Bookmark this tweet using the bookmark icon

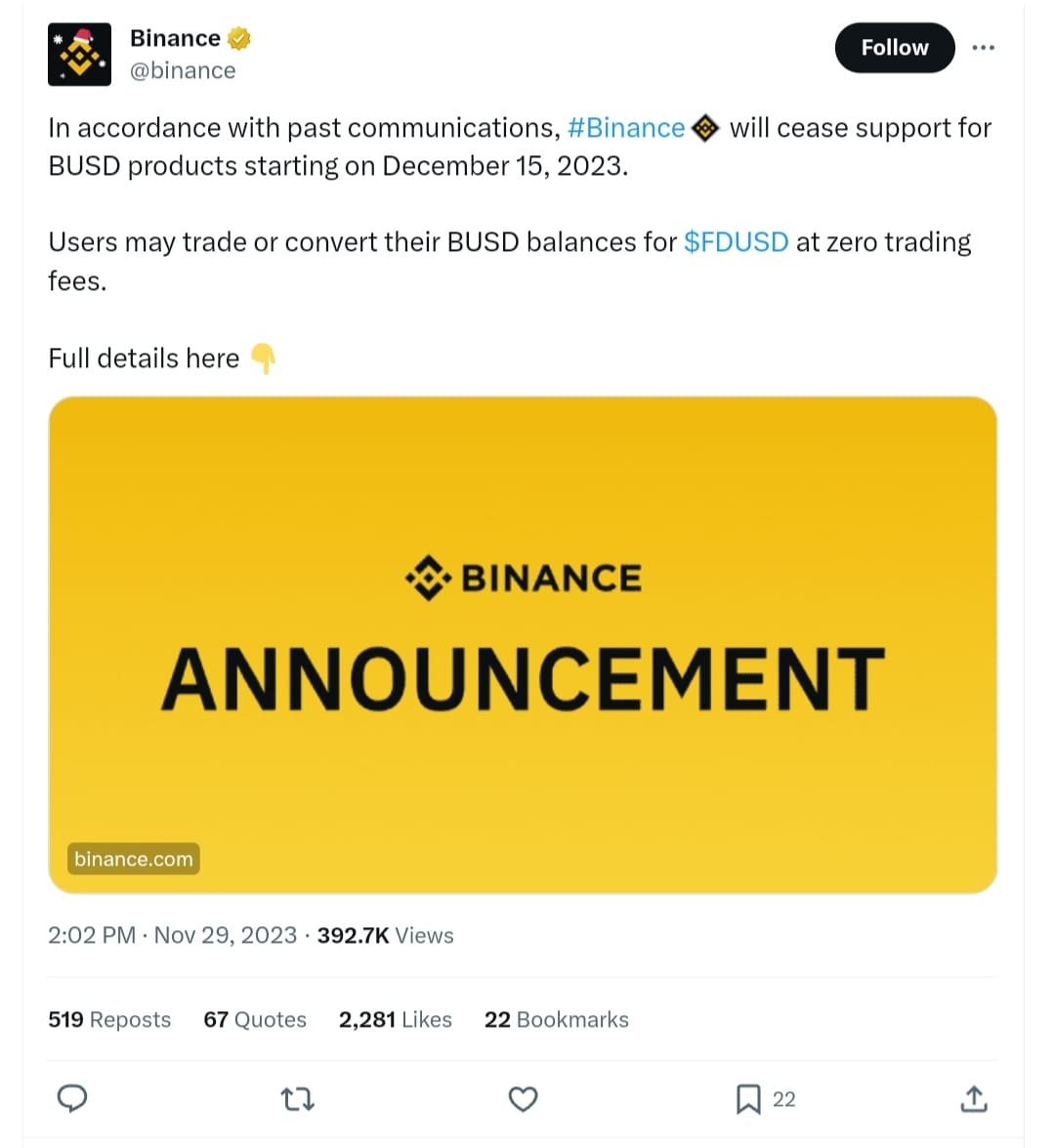coord(748,1099)
